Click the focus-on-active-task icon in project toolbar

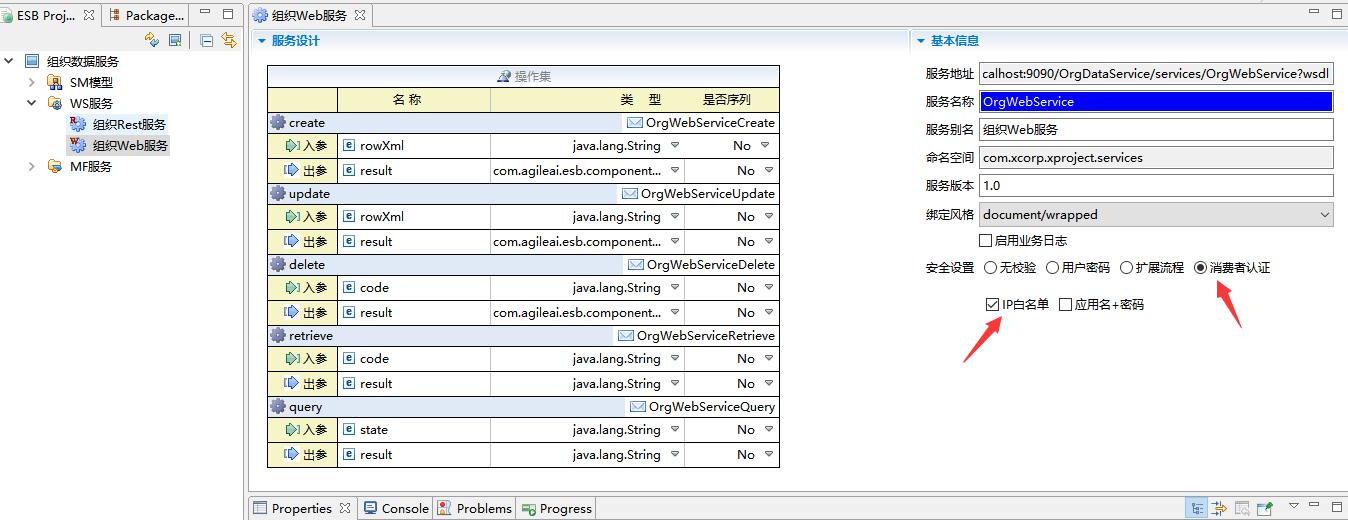pyautogui.click(x=176, y=40)
